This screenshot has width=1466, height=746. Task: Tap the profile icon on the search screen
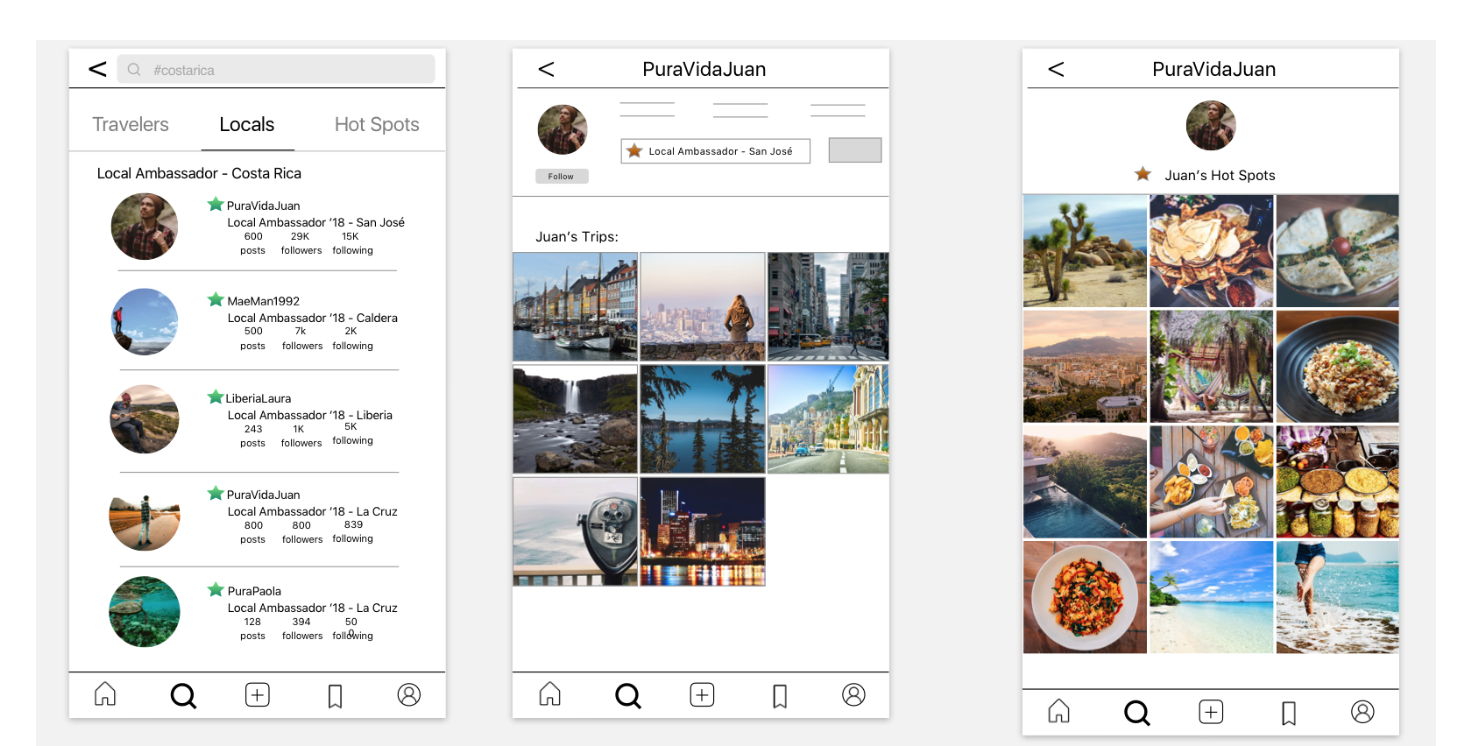click(409, 694)
